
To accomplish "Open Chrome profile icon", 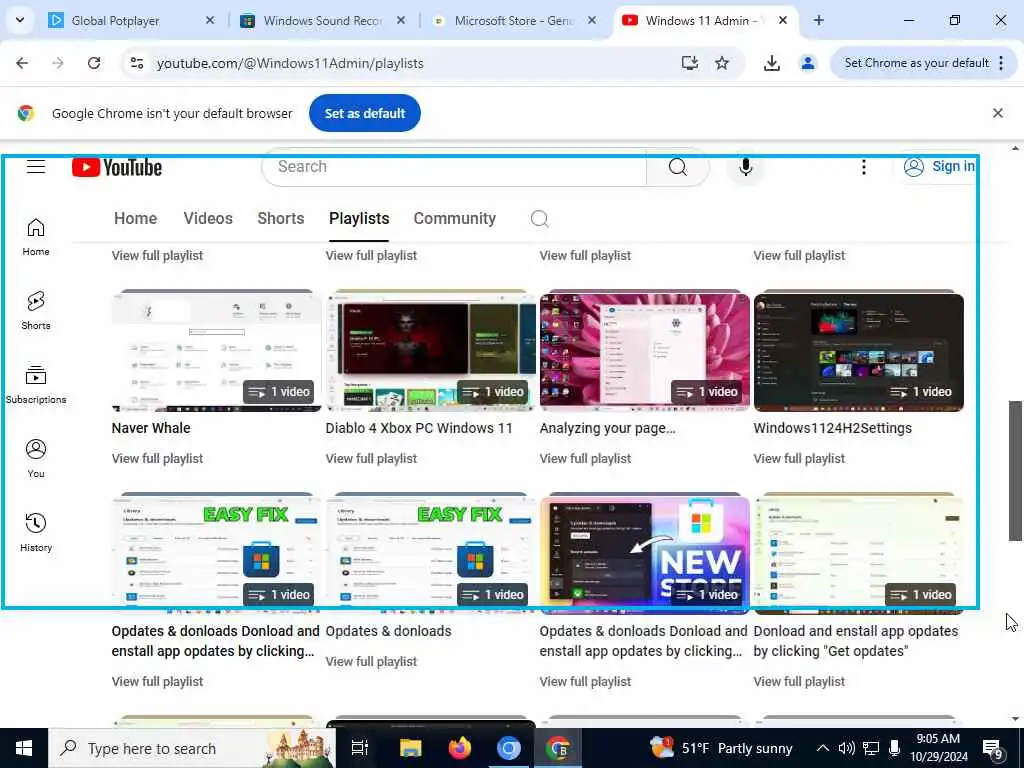I will 808,63.
